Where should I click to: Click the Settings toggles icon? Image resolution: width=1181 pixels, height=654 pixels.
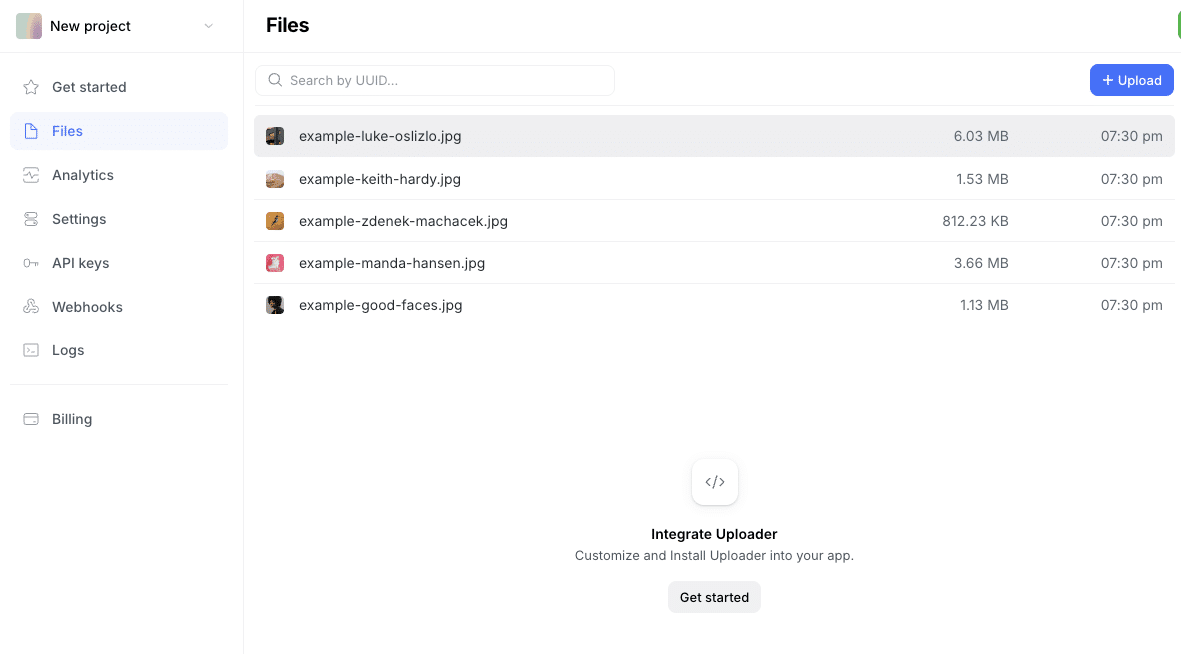(x=31, y=219)
